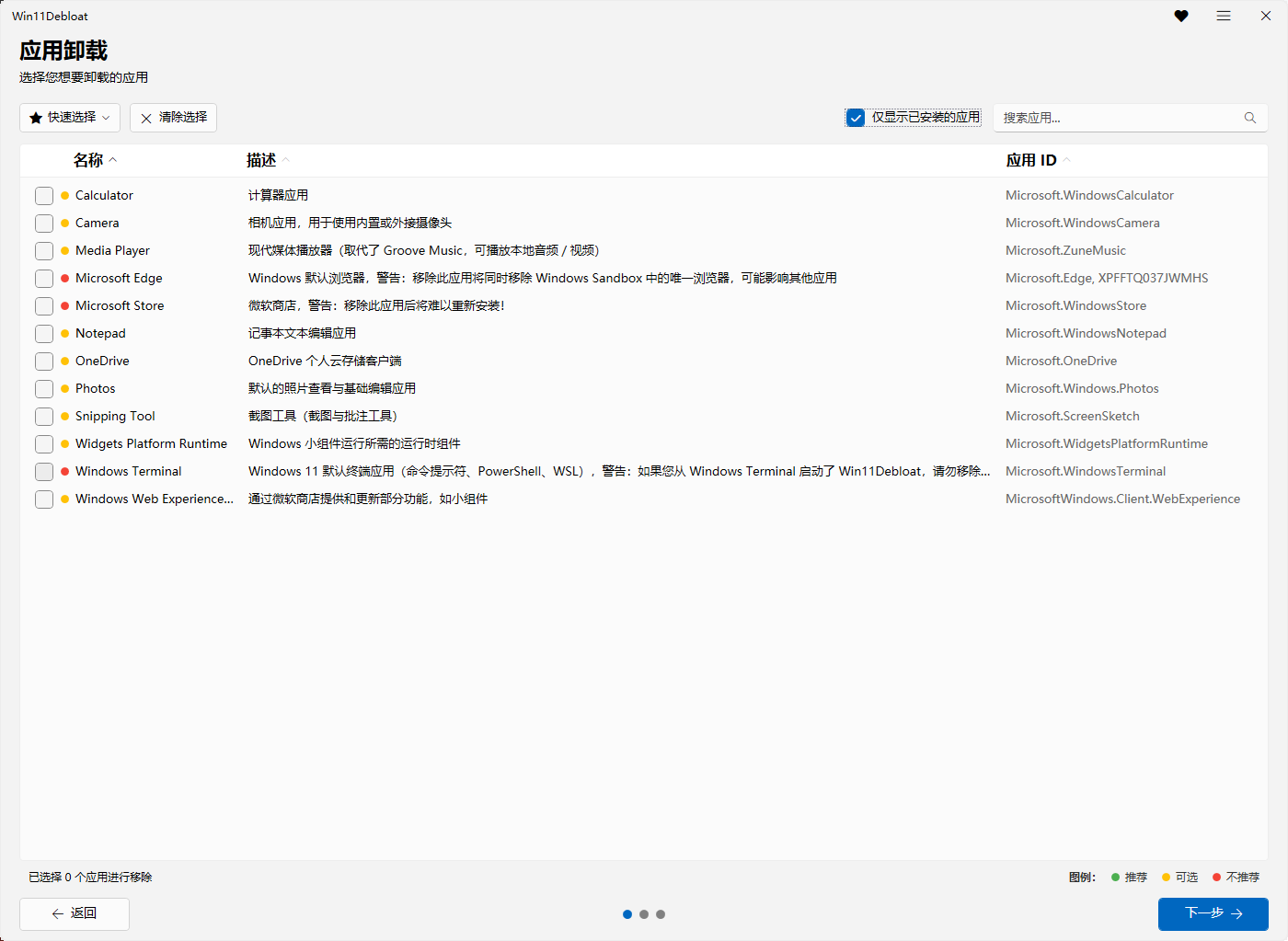Image resolution: width=1288 pixels, height=941 pixels.
Task: Click the 下一步 next button
Action: (1213, 913)
